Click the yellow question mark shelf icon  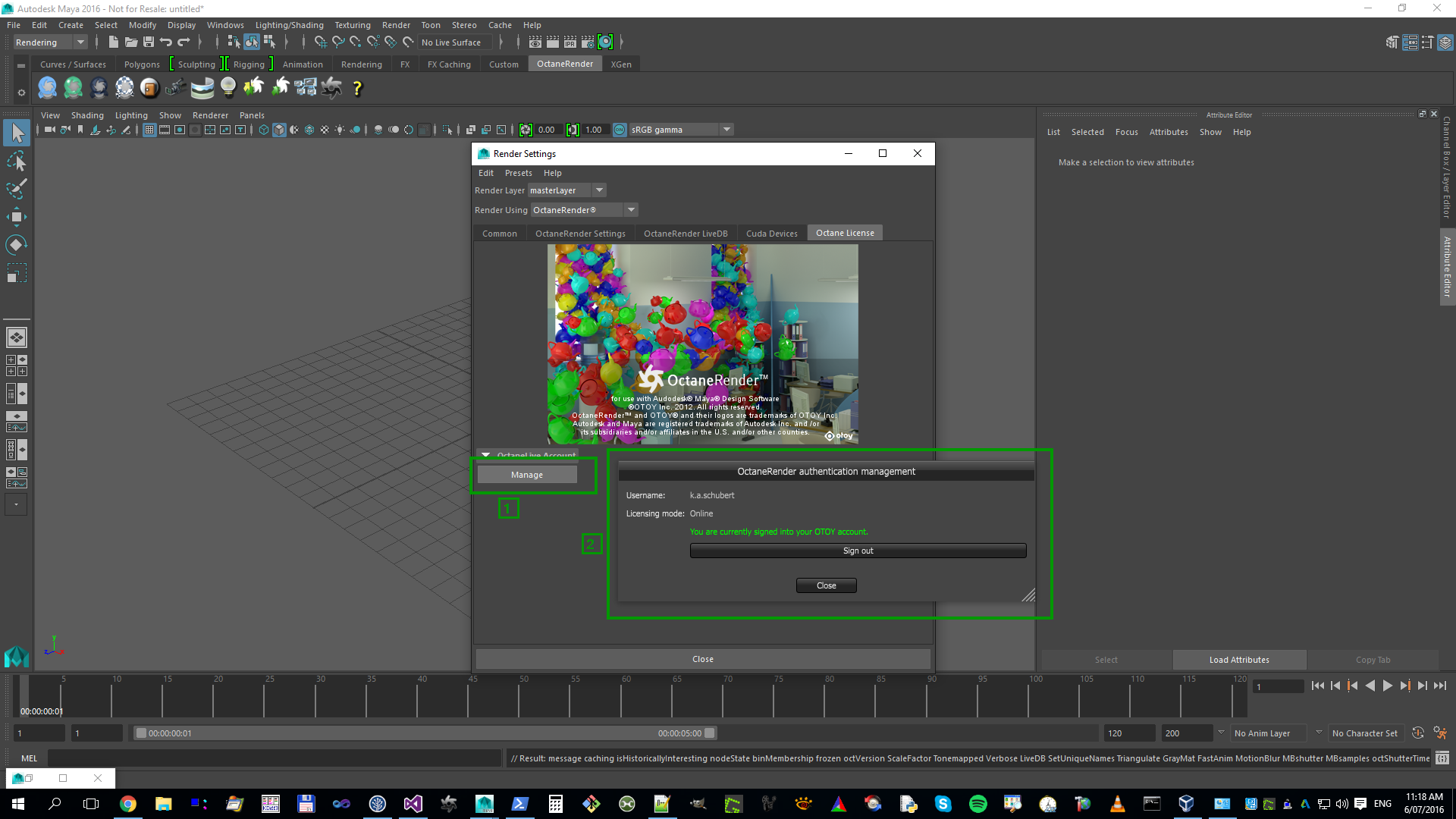pyautogui.click(x=357, y=88)
